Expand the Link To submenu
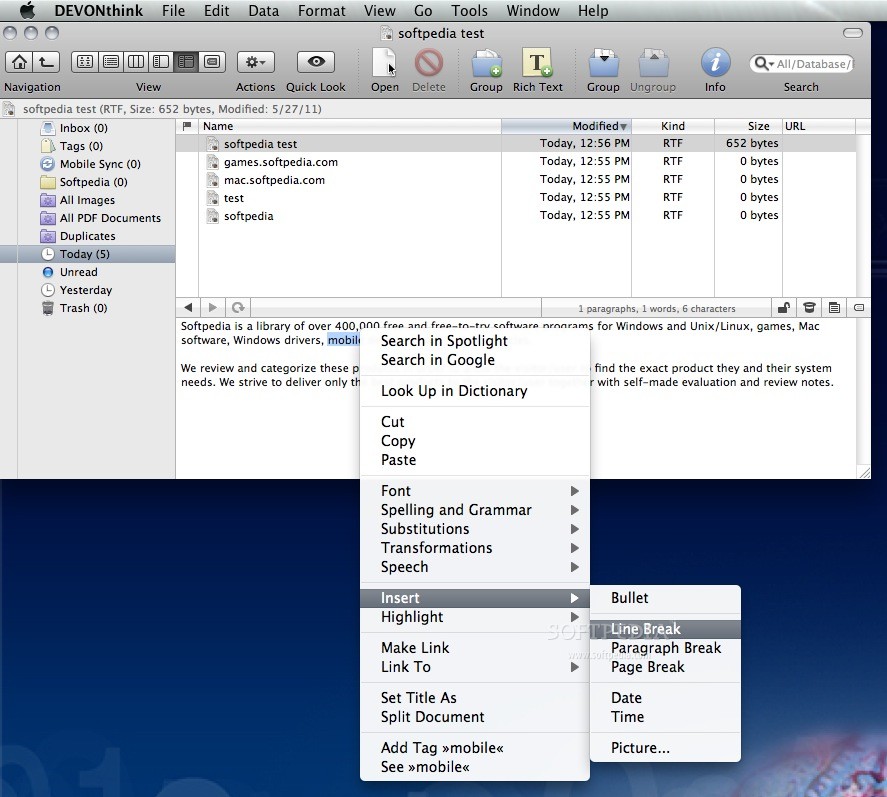Screen dimensions: 887x797 (475, 667)
